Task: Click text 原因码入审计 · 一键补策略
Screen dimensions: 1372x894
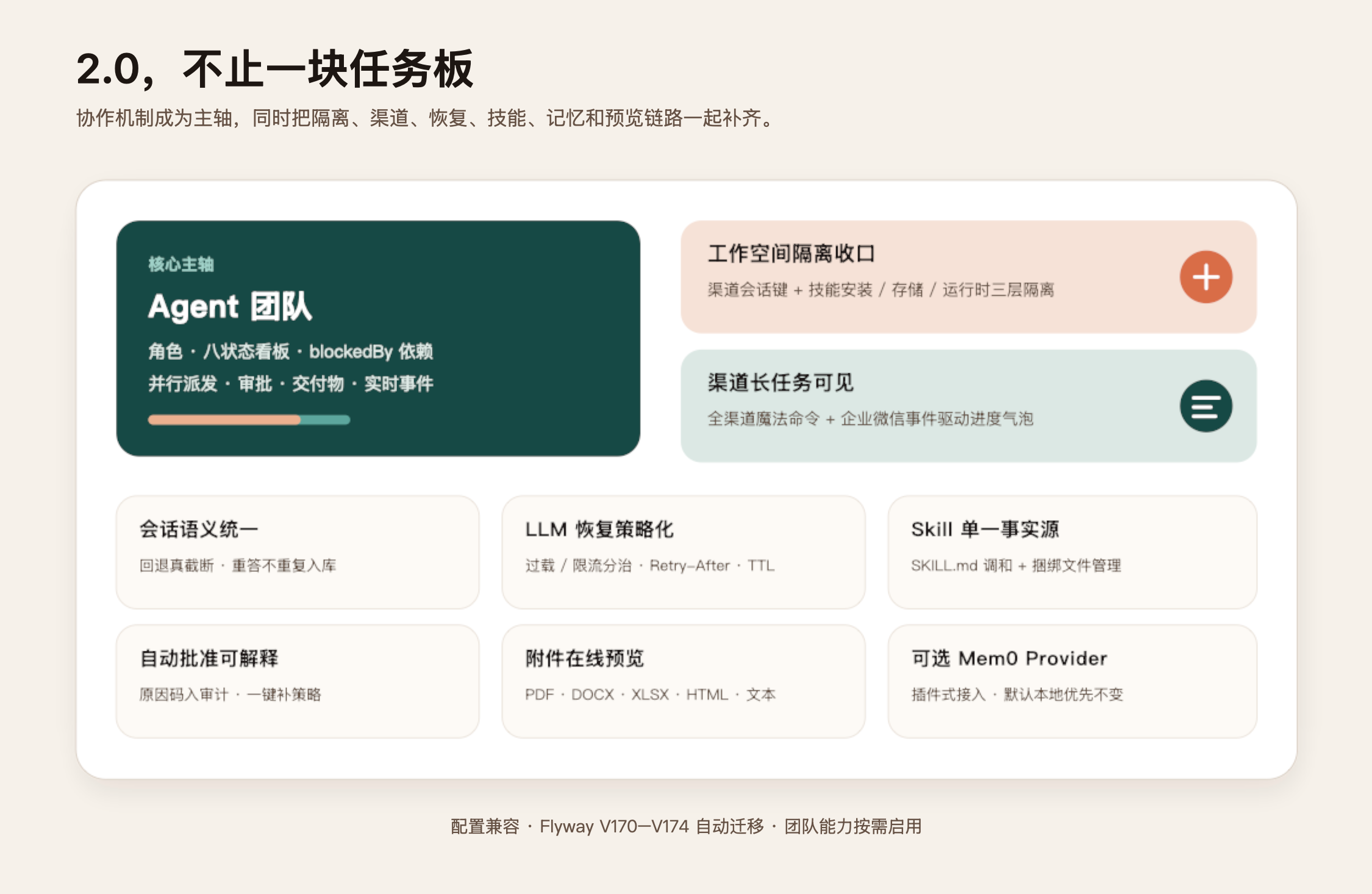Action: click(x=230, y=695)
